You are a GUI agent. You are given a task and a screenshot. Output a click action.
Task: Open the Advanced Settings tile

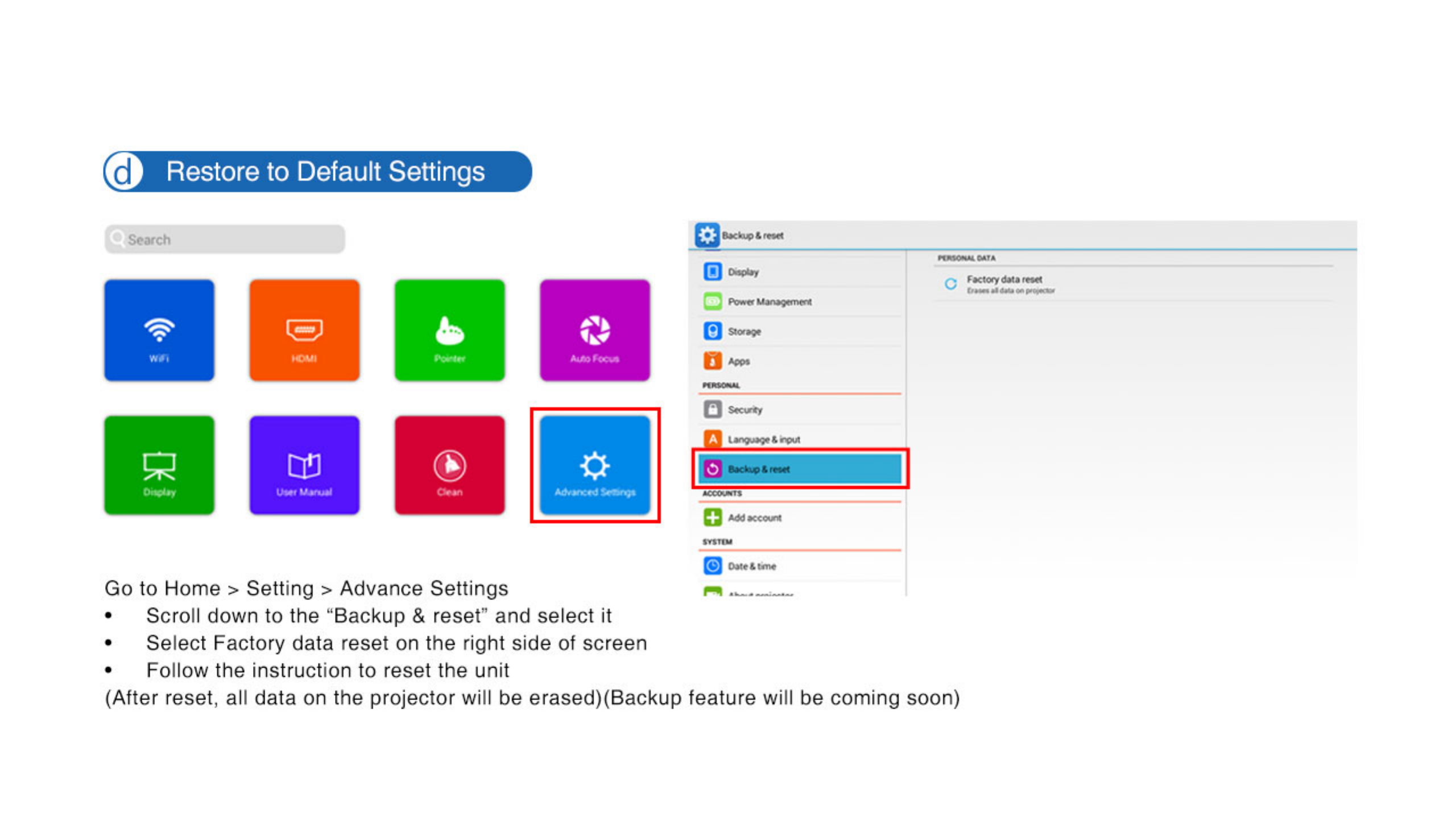(594, 465)
